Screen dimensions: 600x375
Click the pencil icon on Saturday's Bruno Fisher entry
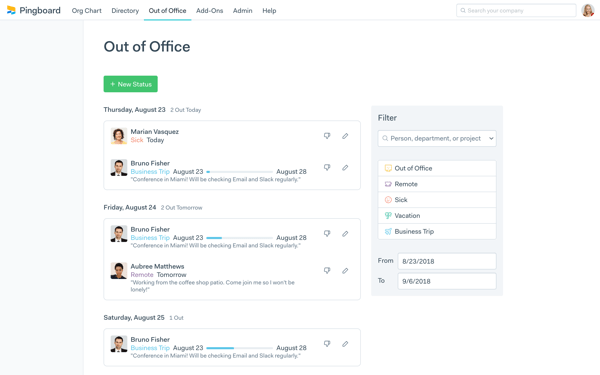coord(345,344)
